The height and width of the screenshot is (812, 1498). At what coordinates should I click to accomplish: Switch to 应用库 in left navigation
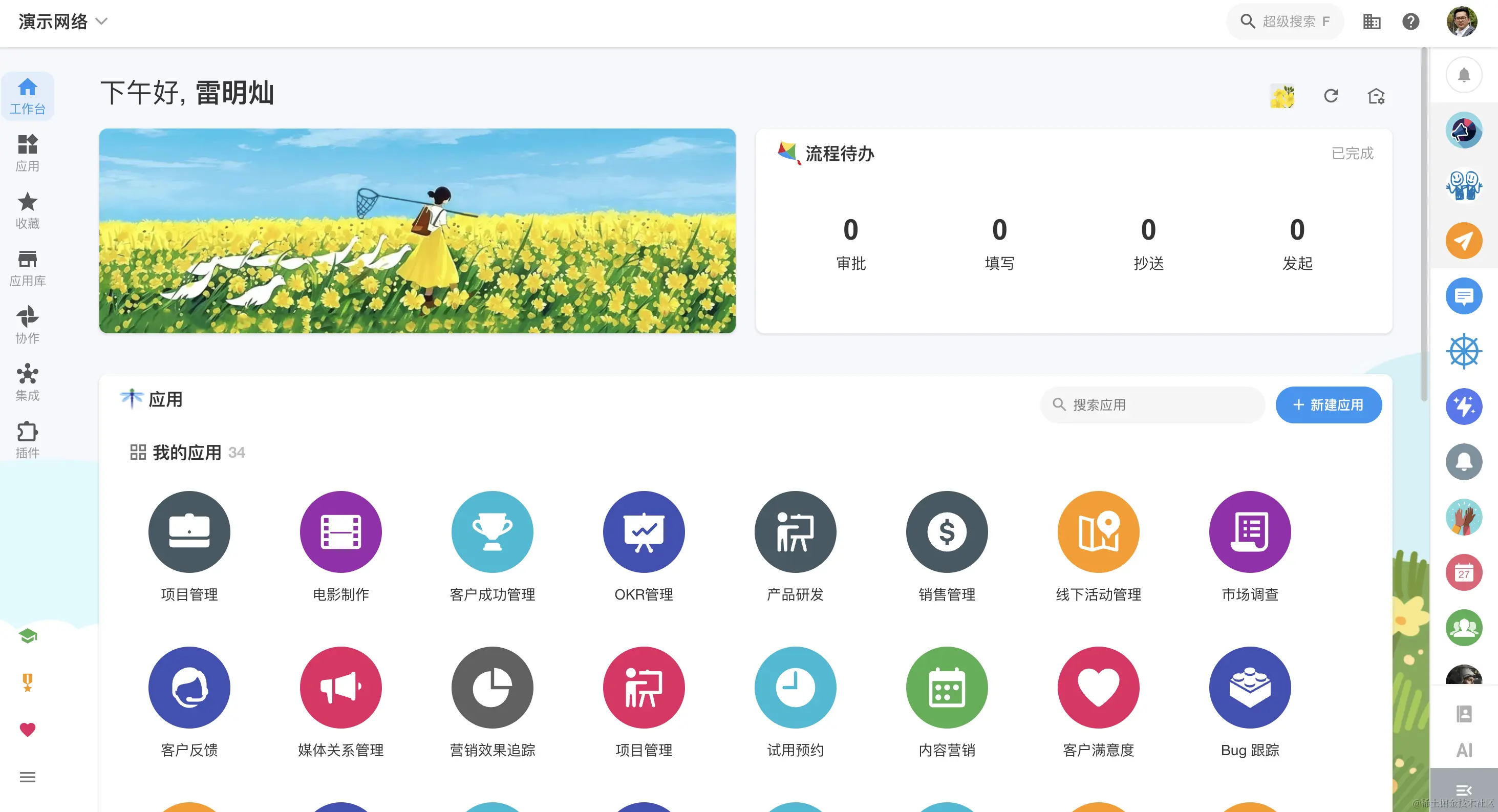[x=27, y=268]
